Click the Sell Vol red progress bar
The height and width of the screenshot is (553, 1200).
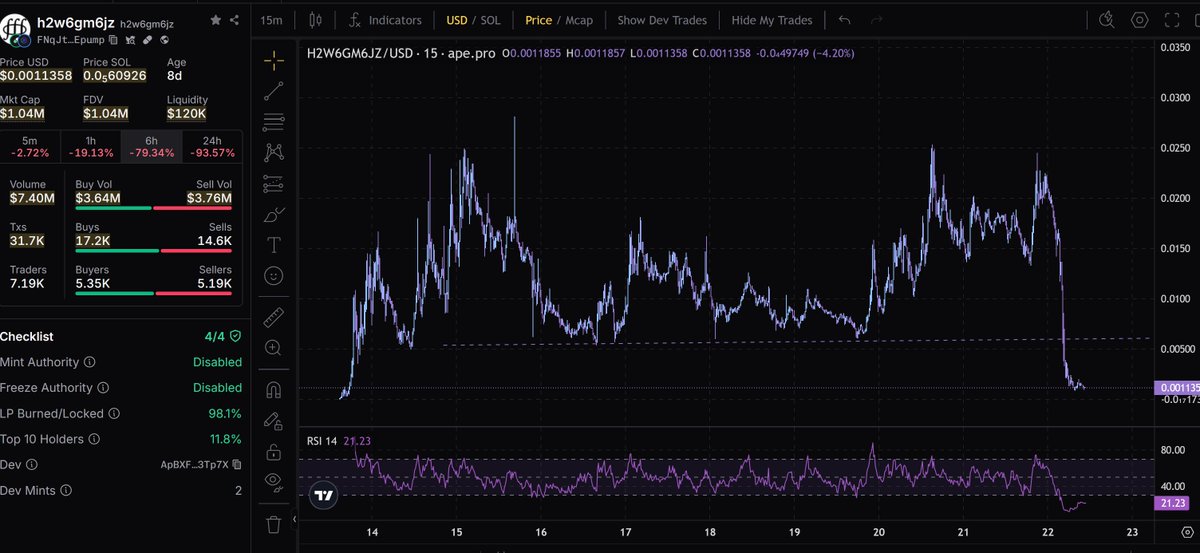193,208
